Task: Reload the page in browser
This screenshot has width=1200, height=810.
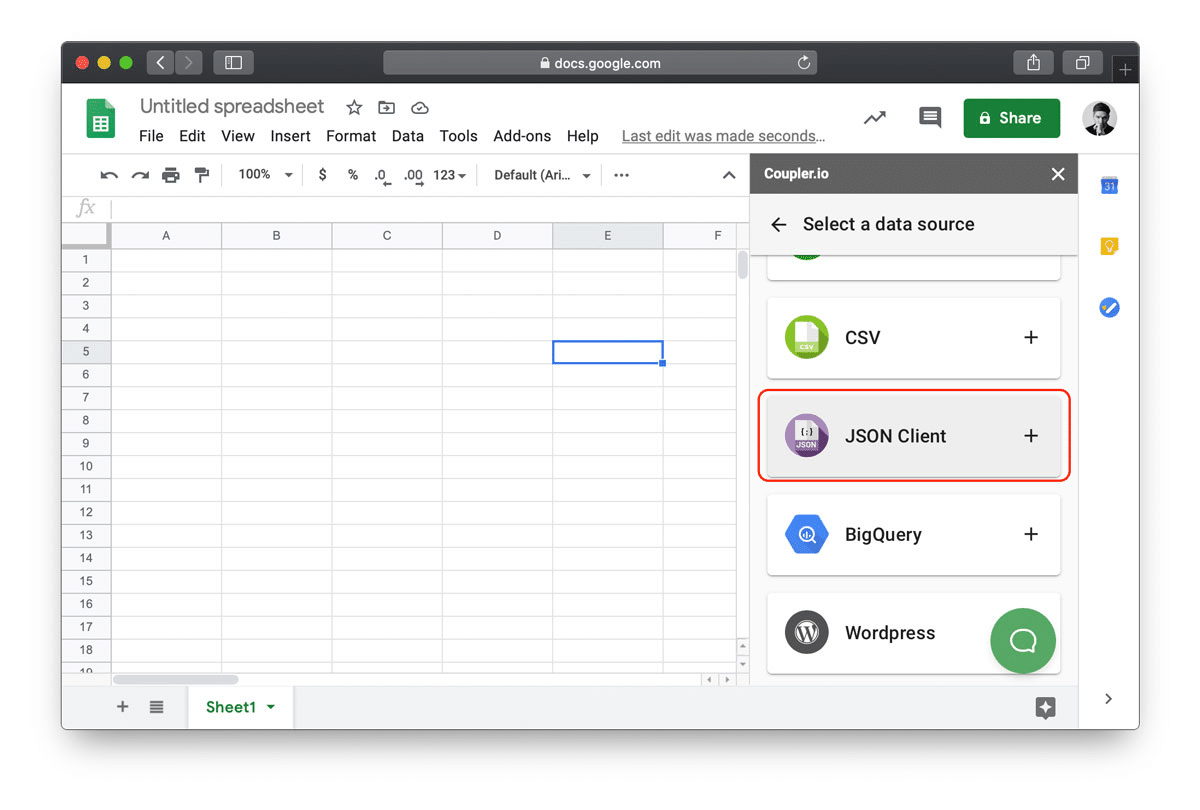Action: (804, 63)
